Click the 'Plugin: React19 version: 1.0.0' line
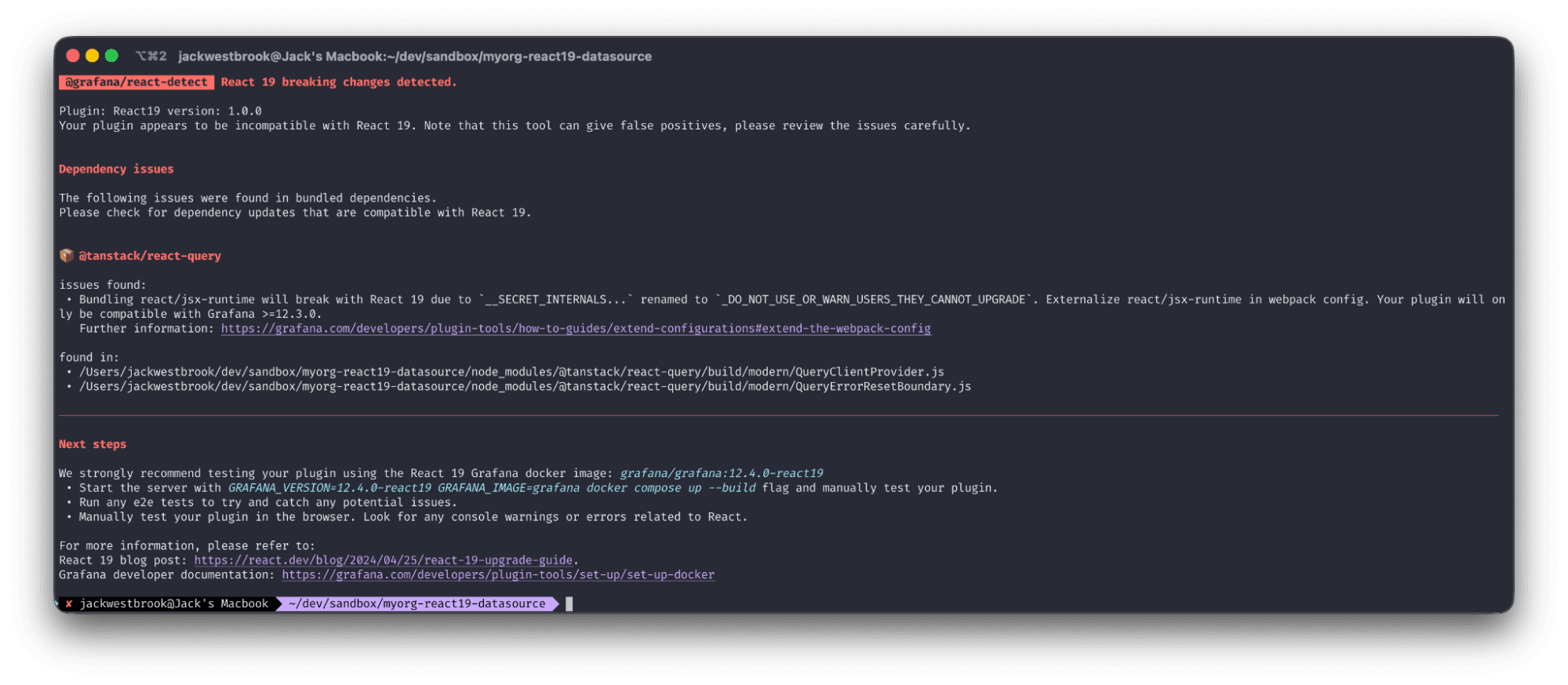Viewport: 1568px width, 685px height. tap(160, 111)
